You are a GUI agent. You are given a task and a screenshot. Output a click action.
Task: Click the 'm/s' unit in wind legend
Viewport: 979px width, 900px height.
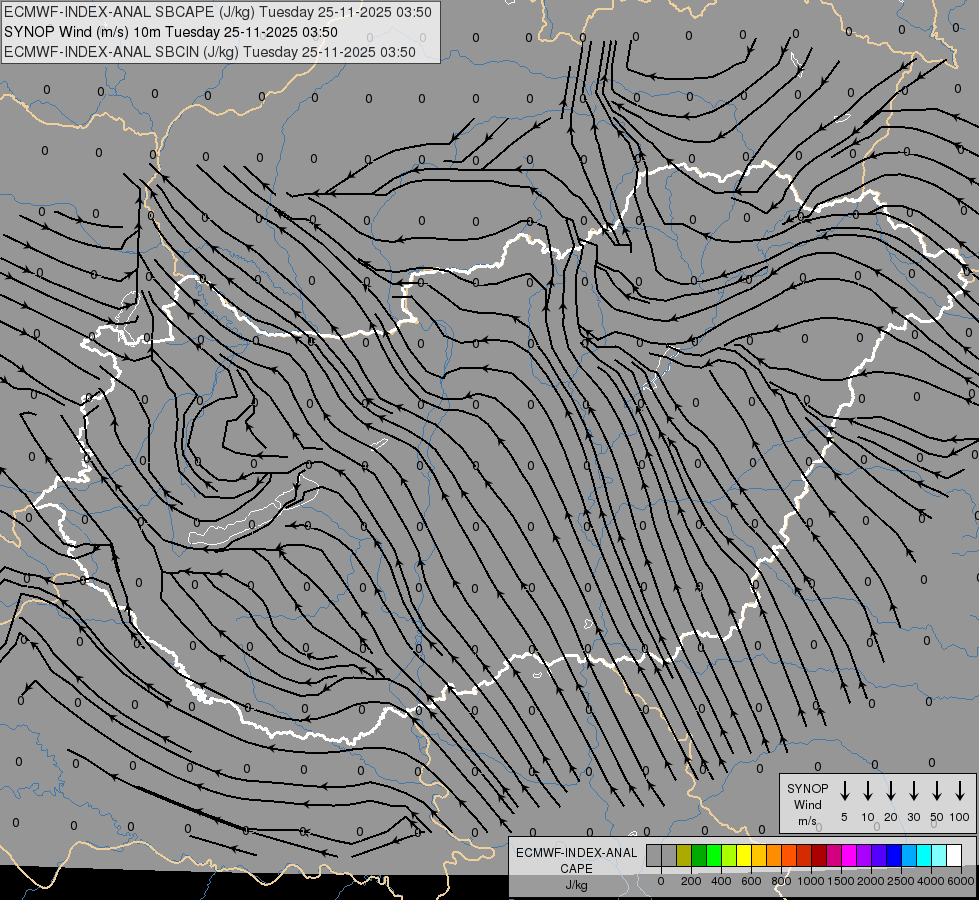click(807, 821)
